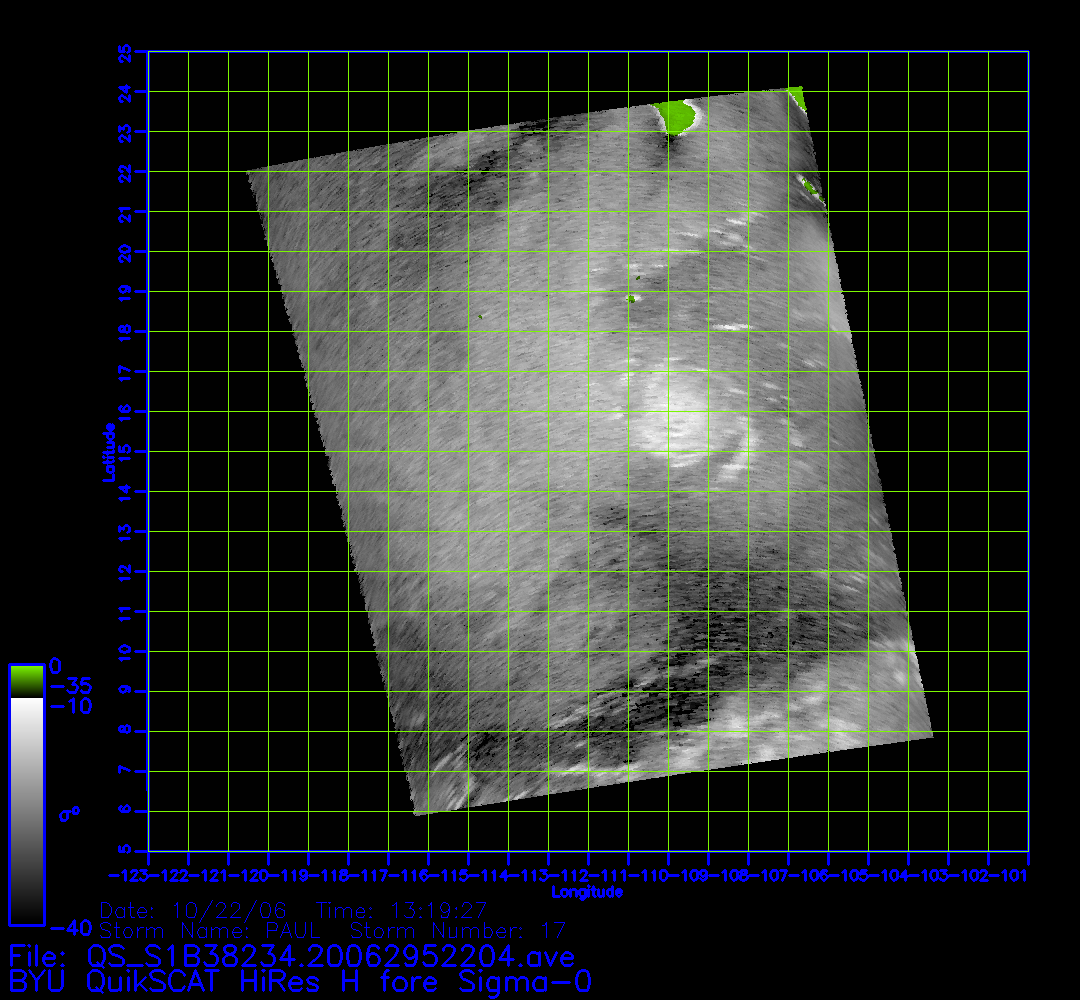Click the File: QS_S1B38234 filename line
The width and height of the screenshot is (1080, 1000).
point(291,956)
